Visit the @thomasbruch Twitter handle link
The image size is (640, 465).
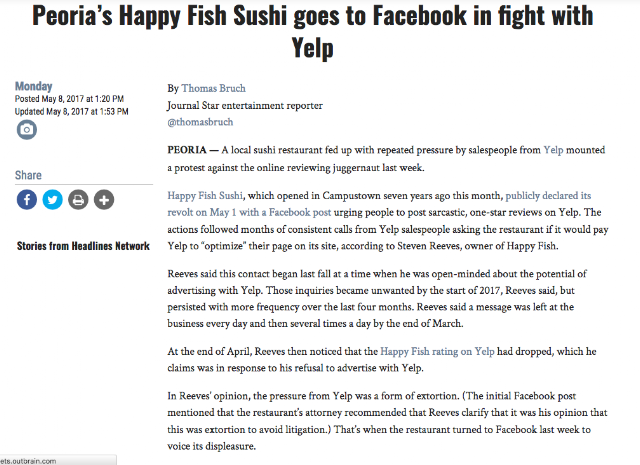(x=200, y=122)
